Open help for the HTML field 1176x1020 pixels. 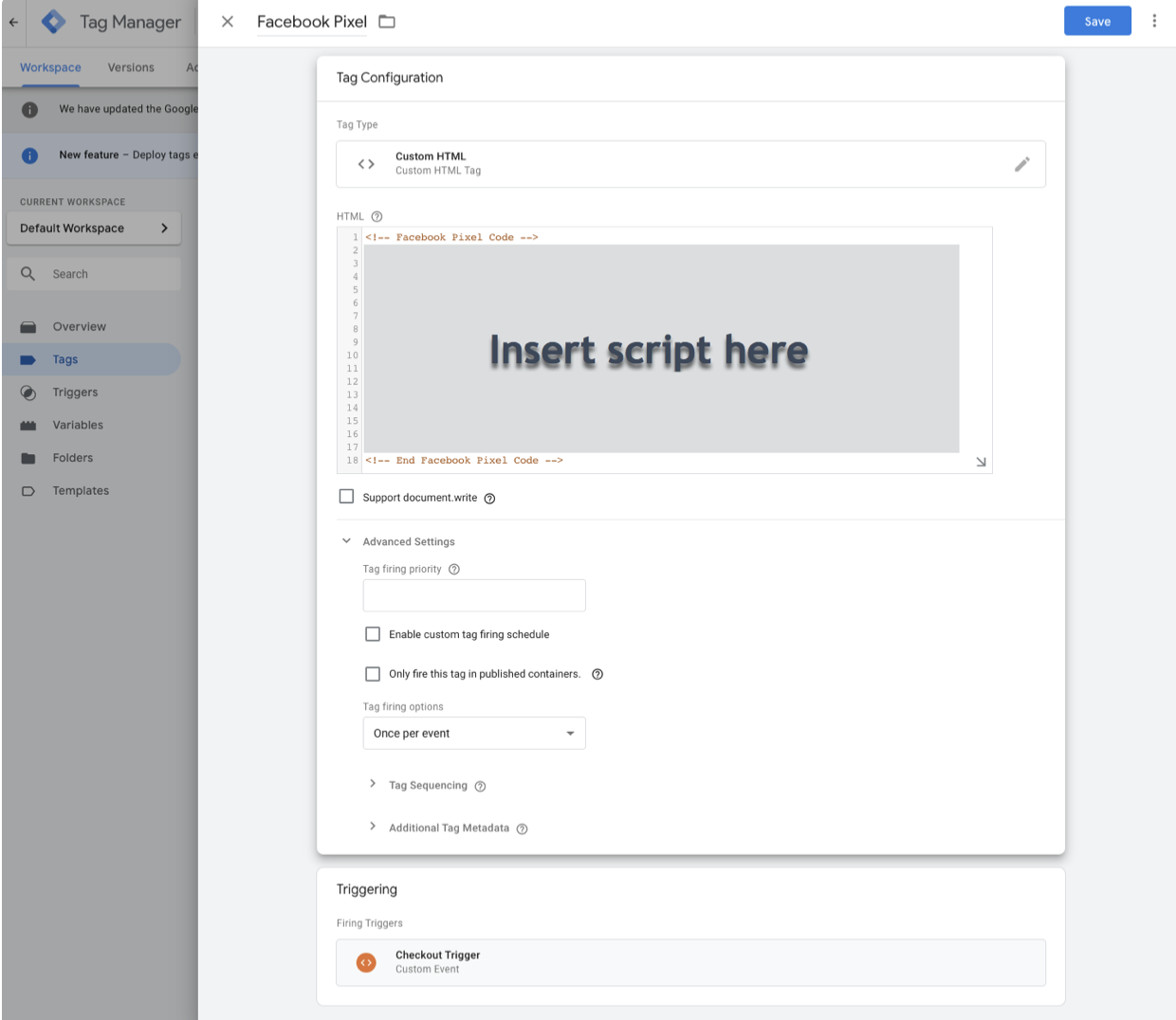tap(377, 217)
